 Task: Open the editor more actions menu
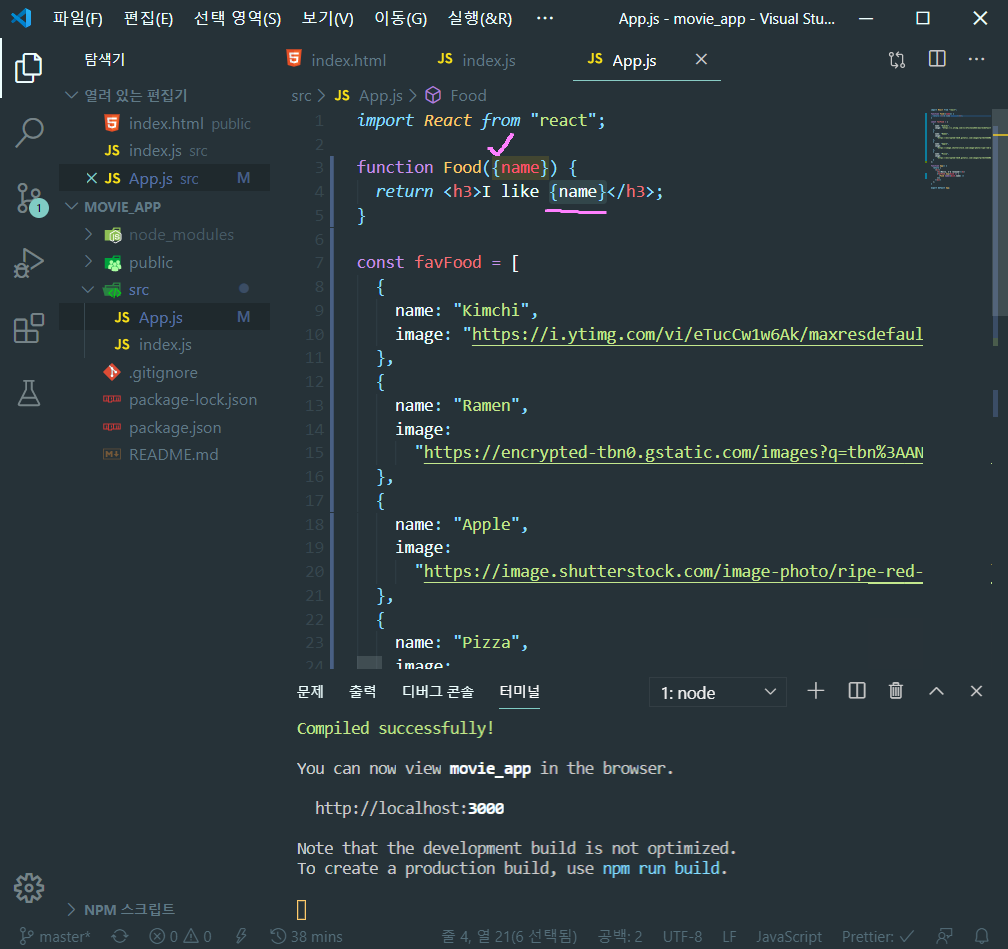pos(976,59)
